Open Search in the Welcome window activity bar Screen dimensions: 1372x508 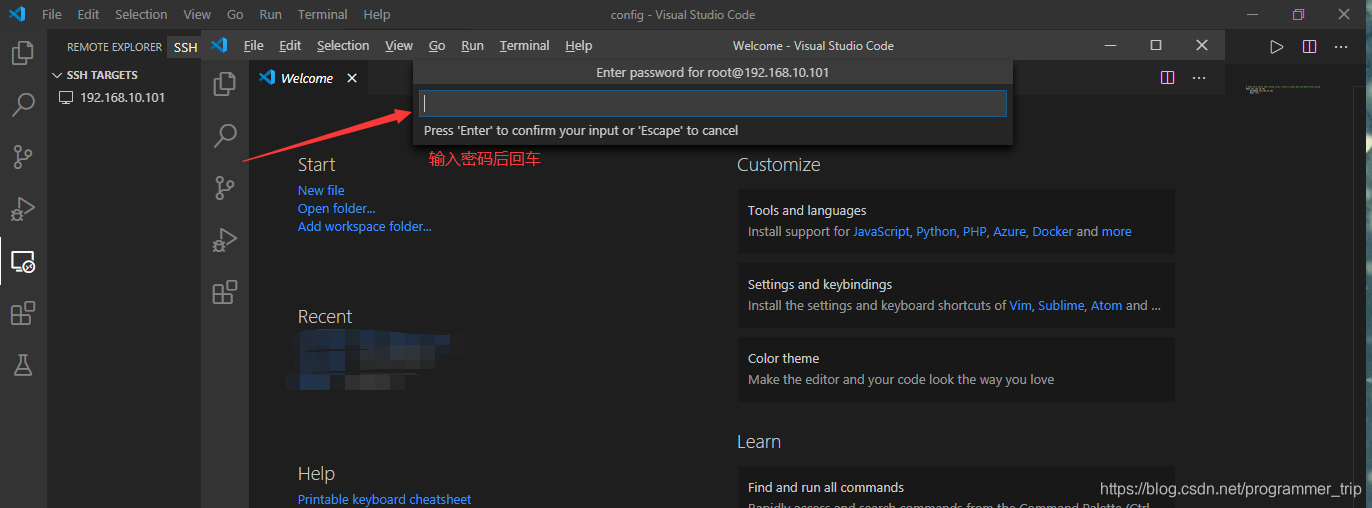click(225, 135)
